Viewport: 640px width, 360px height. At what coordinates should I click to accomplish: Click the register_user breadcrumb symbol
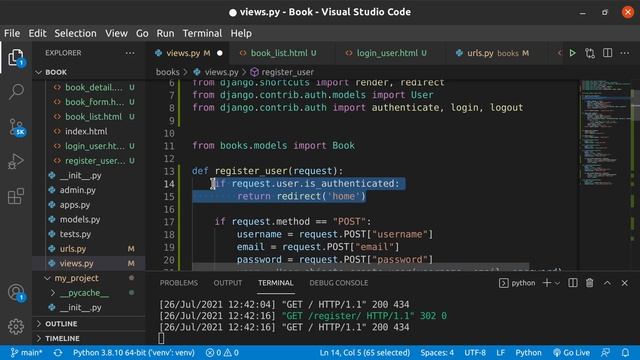point(282,72)
